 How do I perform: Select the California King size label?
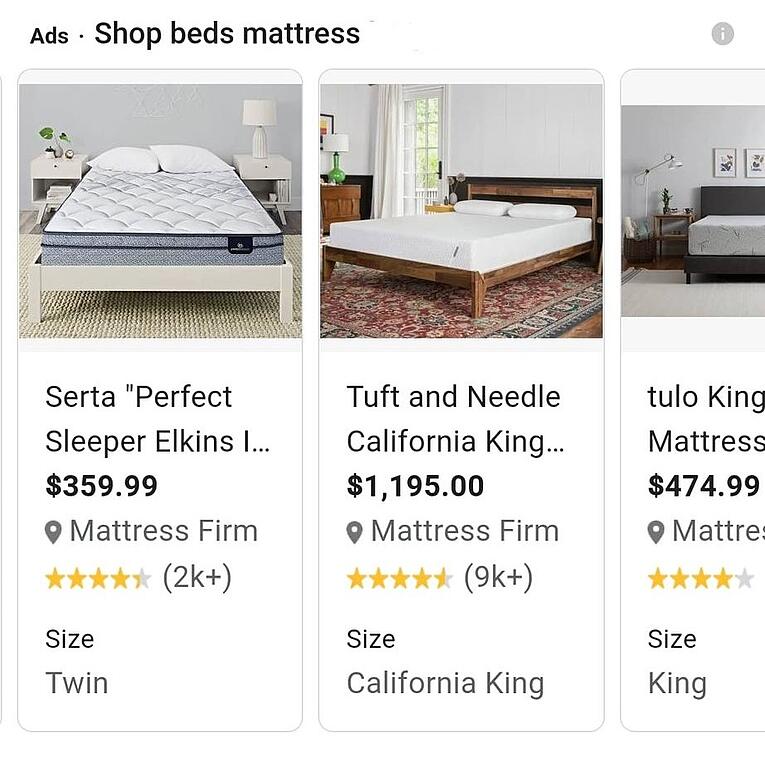[445, 684]
